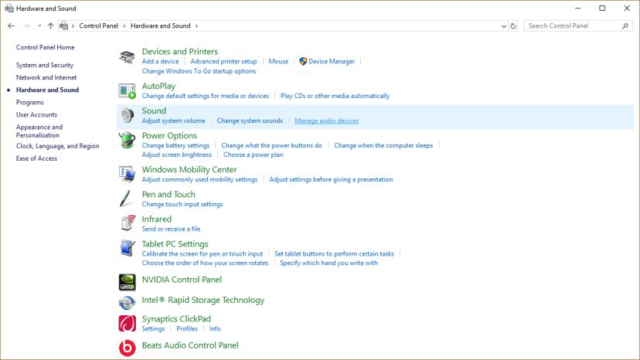Viewport: 640px width, 360px height.
Task: Click the title bar Hardware and Sound icon
Action: pos(9,8)
